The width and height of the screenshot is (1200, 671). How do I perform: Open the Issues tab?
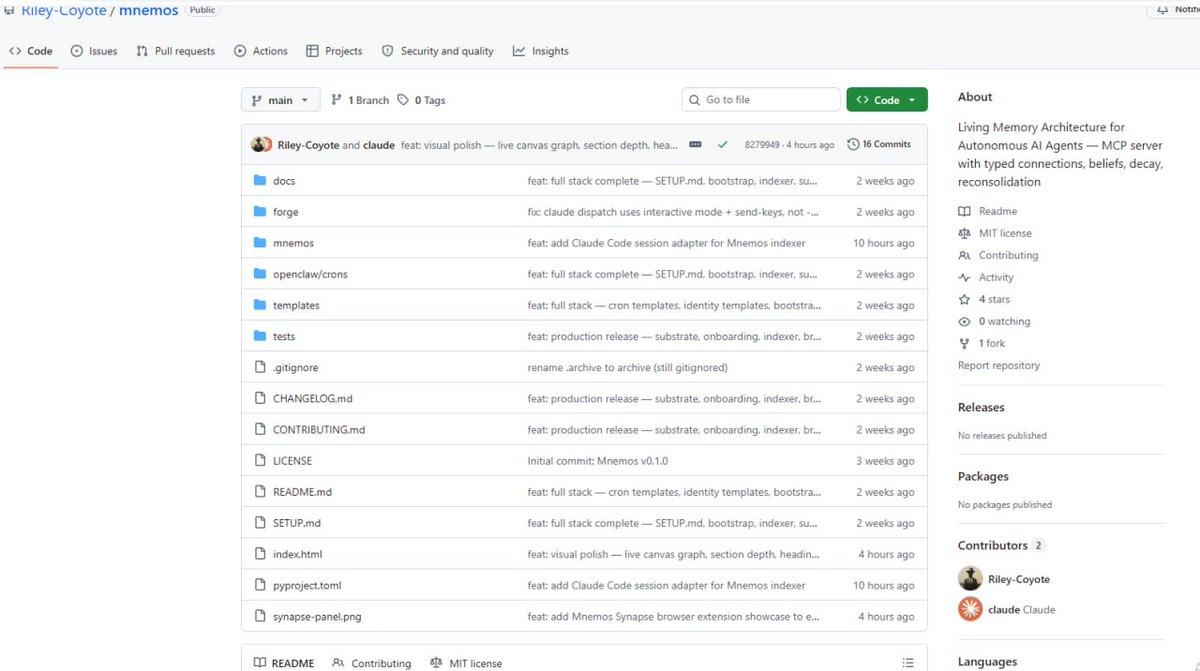[94, 51]
